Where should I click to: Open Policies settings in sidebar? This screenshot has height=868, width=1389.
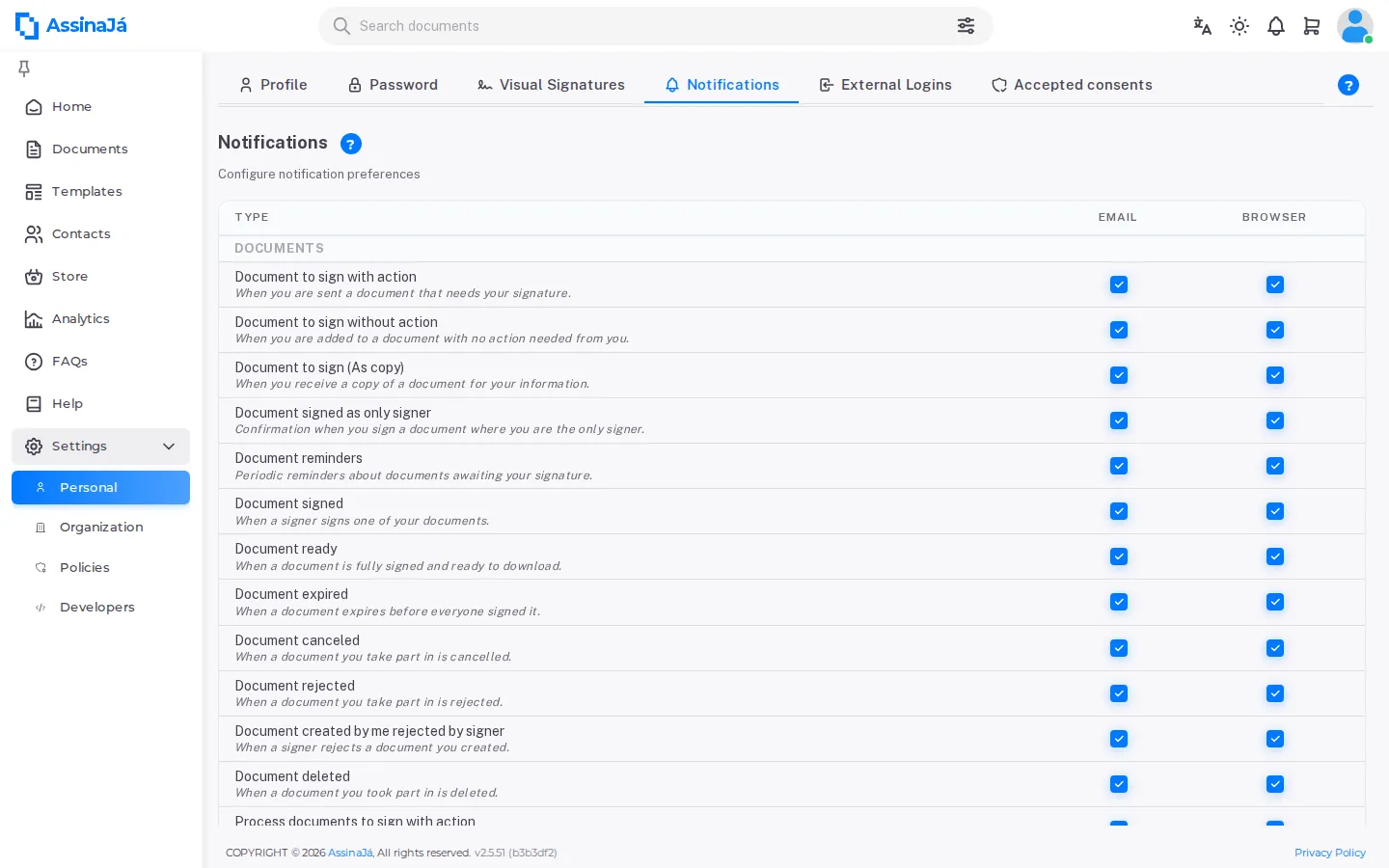(x=100, y=568)
